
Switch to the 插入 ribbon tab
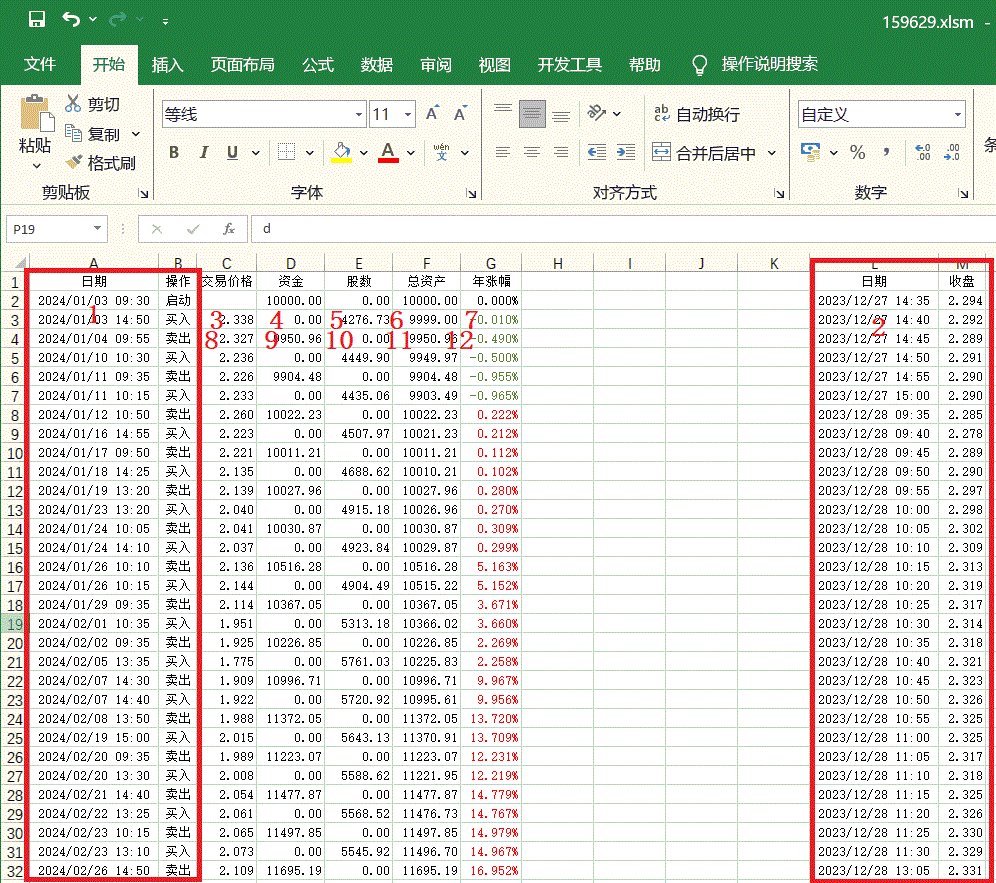[x=167, y=65]
